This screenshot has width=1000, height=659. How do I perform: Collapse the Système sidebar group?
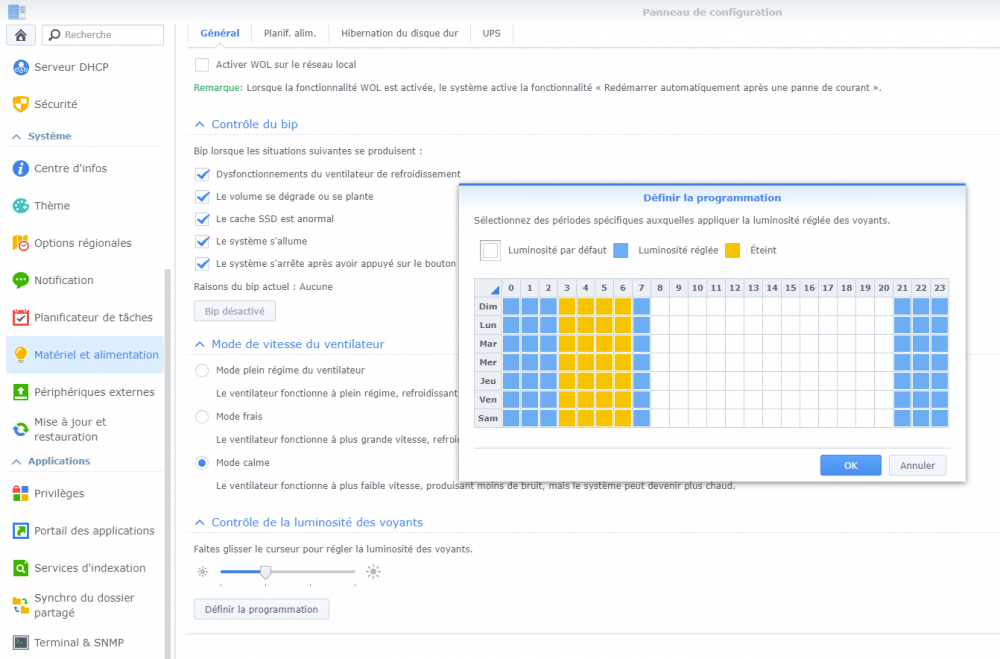point(15,136)
